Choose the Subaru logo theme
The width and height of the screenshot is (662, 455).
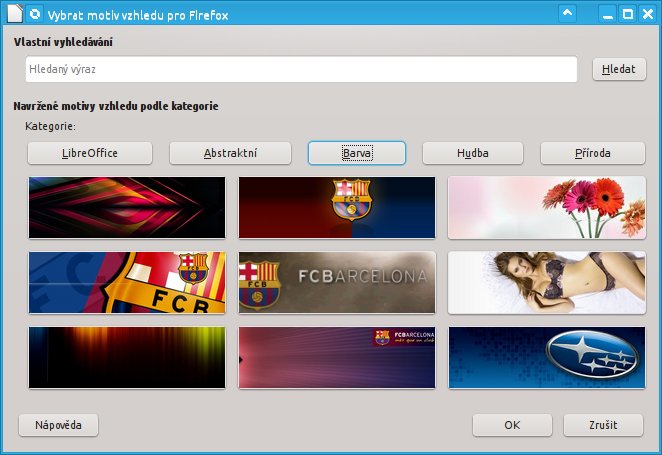pos(547,358)
